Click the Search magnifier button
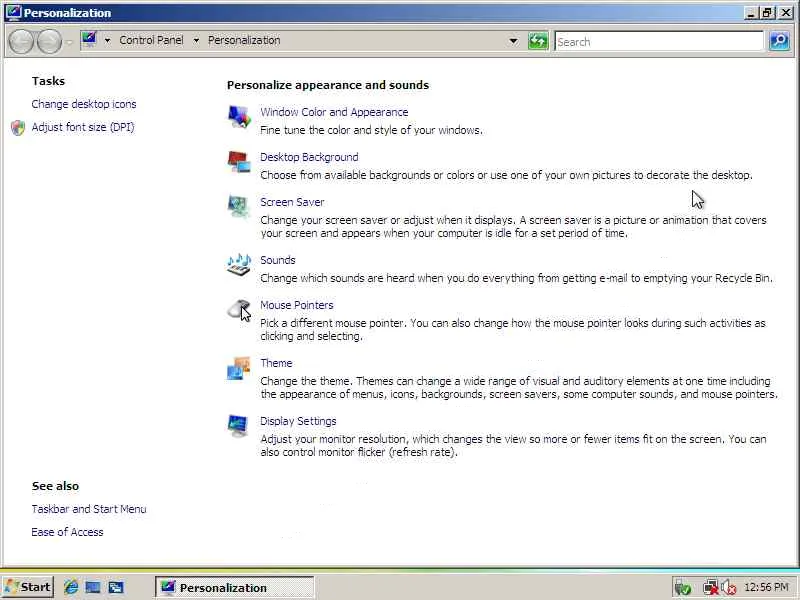 coord(779,41)
